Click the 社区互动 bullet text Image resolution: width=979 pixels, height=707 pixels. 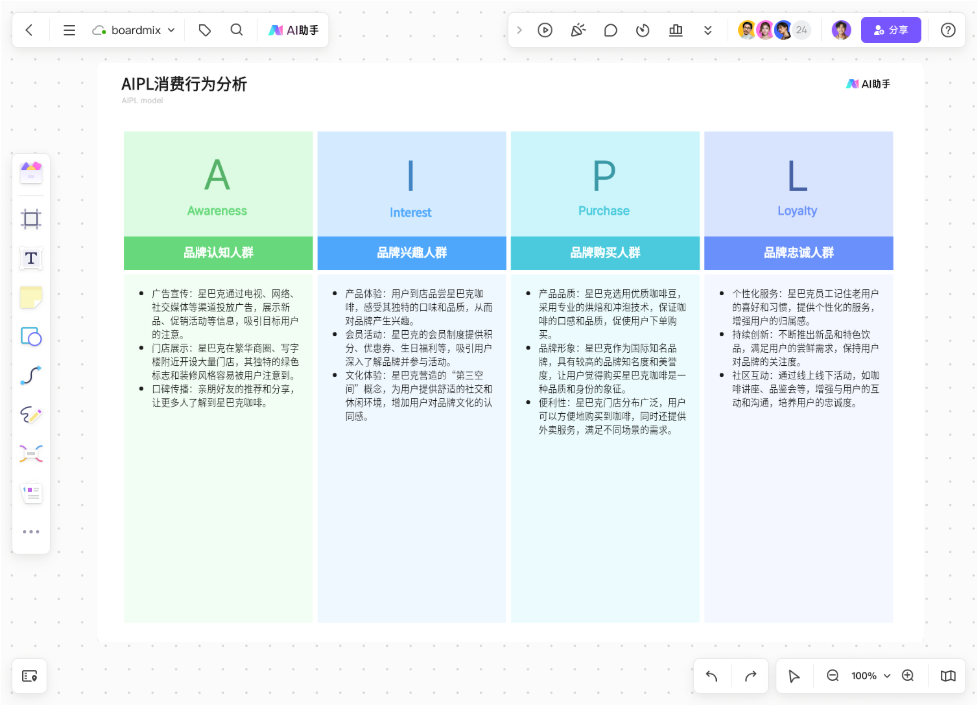pyautogui.click(x=805, y=389)
